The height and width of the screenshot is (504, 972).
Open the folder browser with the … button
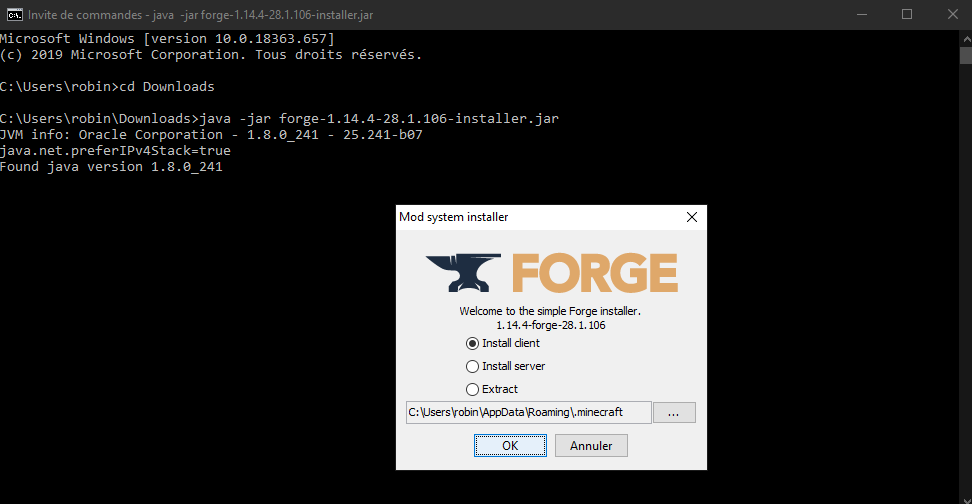[674, 412]
